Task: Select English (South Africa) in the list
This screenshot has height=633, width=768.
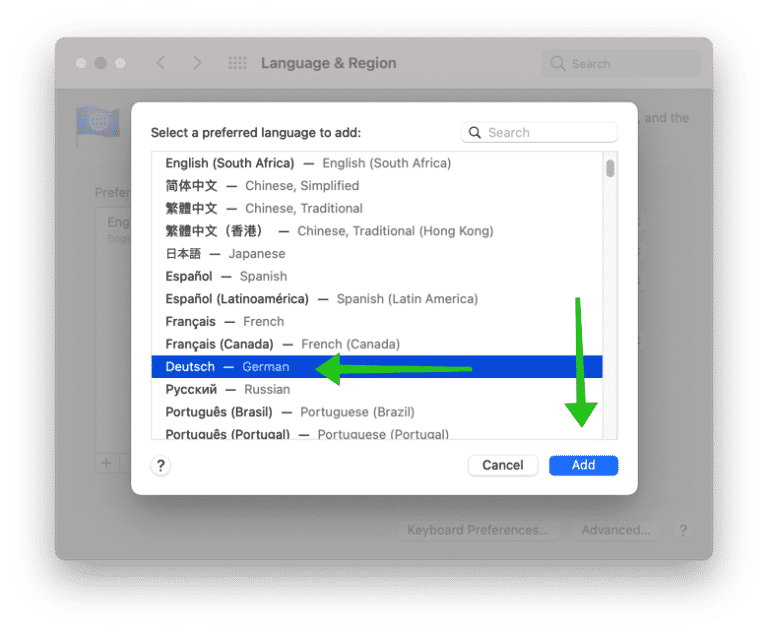Action: coord(377,163)
